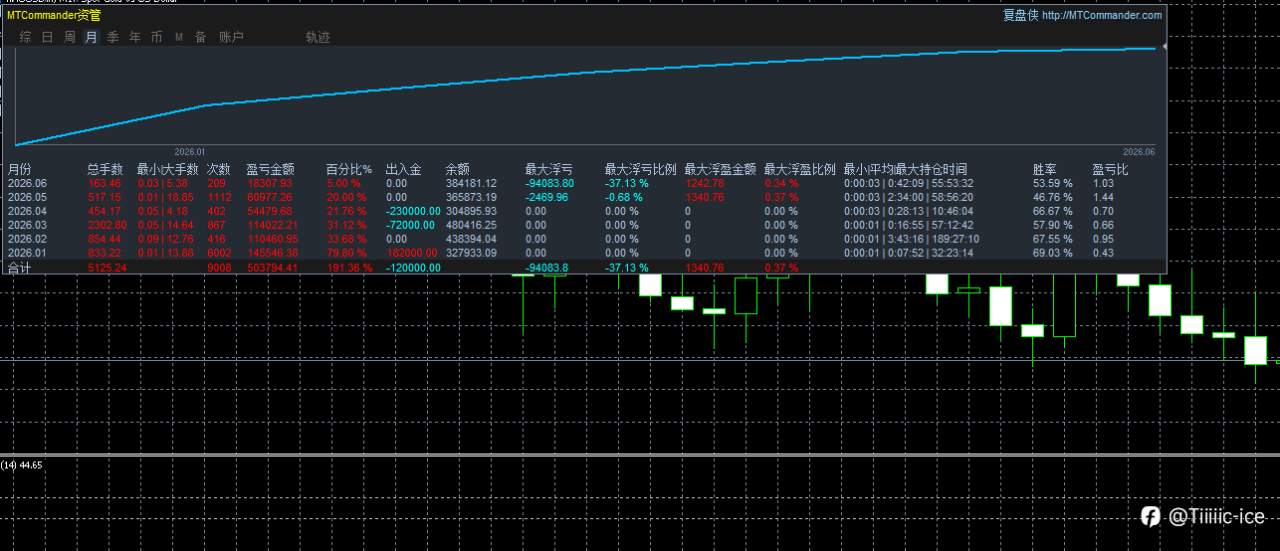Click the 出入金 column header
Image resolution: width=1280 pixels, height=551 pixels.
(x=403, y=170)
